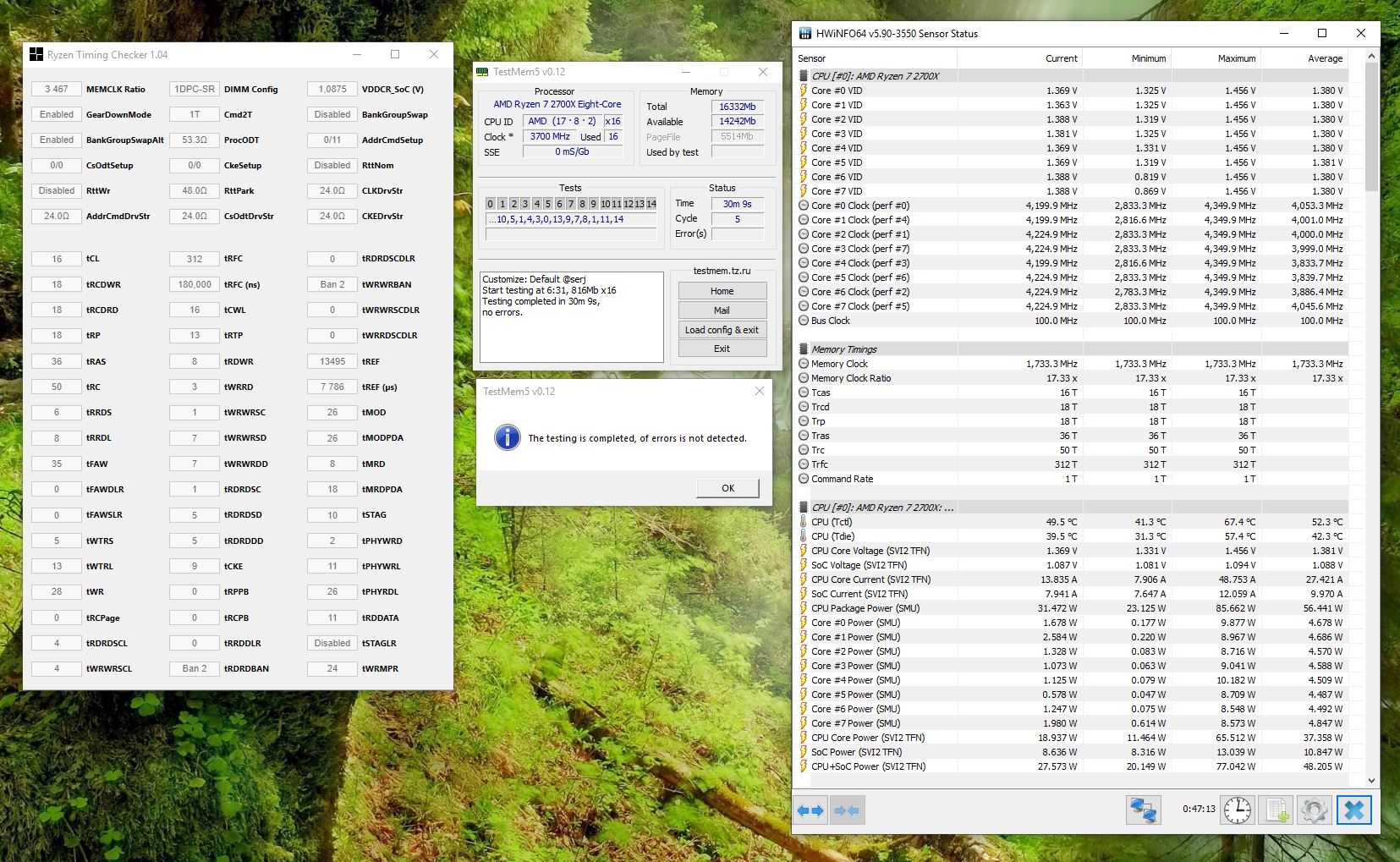This screenshot has width=1400, height=862.
Task: Click the lightning icon beside CPU Package Power (SMU)
Action: 804,608
